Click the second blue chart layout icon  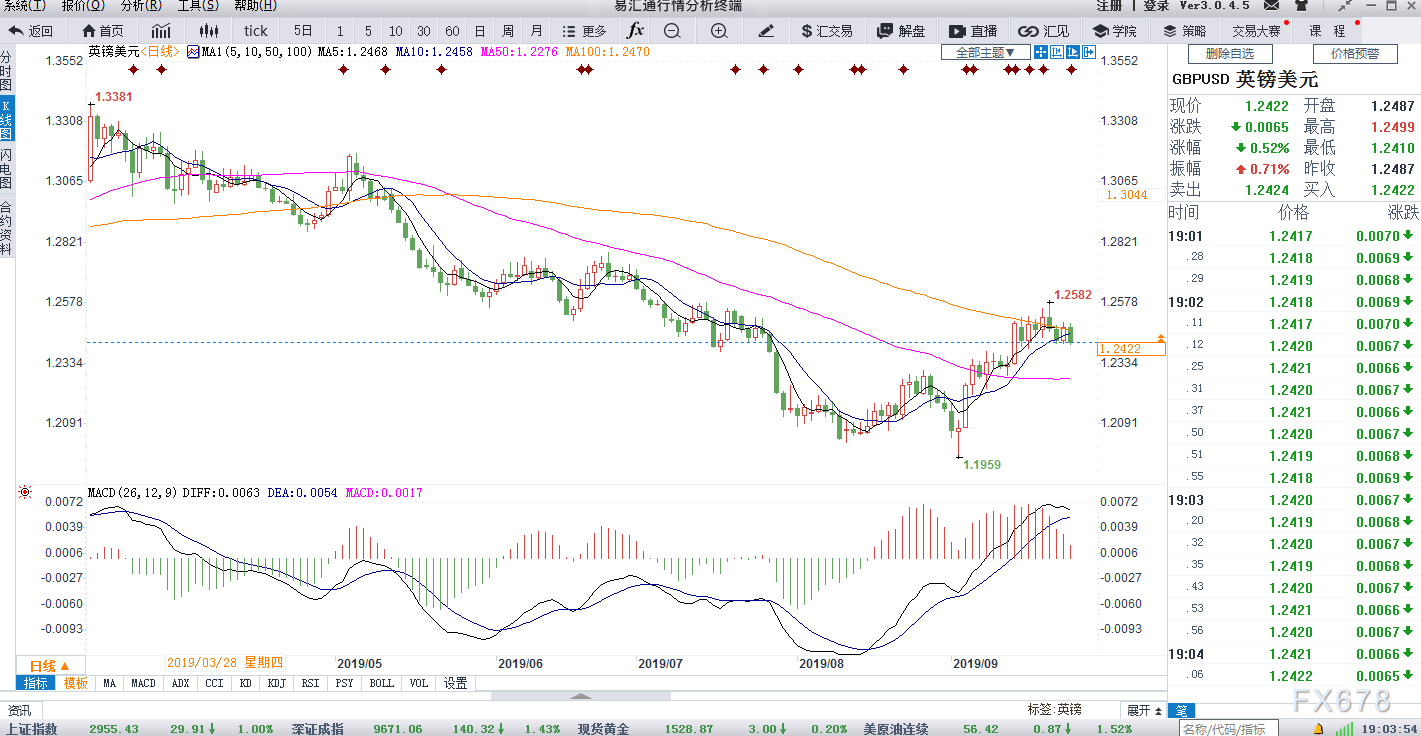coord(1057,52)
